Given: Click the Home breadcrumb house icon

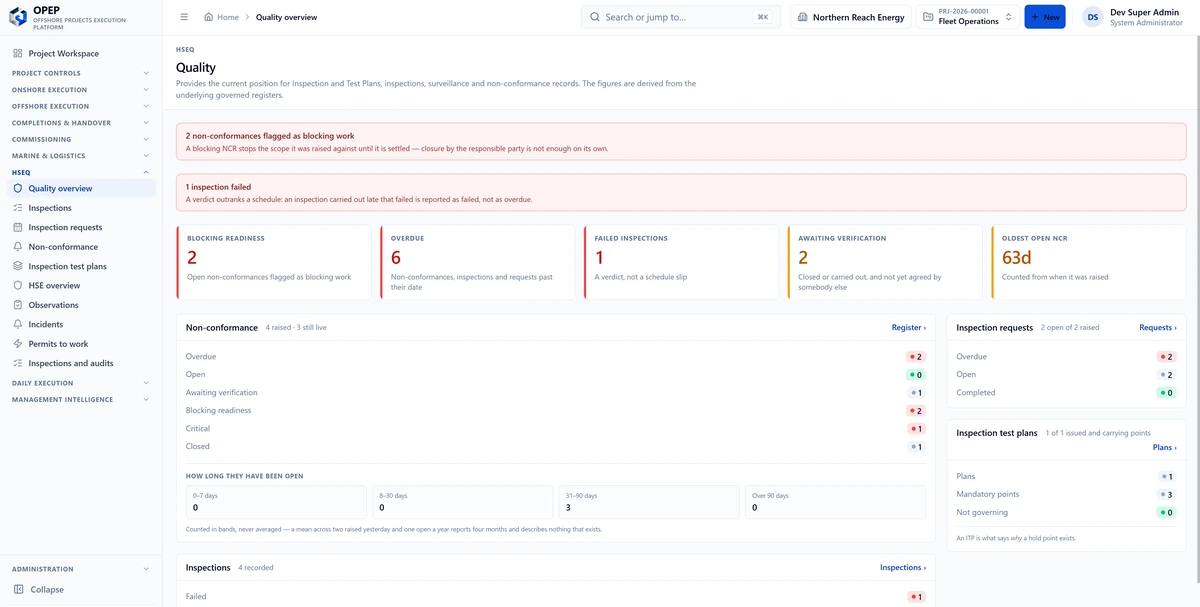Looking at the screenshot, I should coord(208,17).
